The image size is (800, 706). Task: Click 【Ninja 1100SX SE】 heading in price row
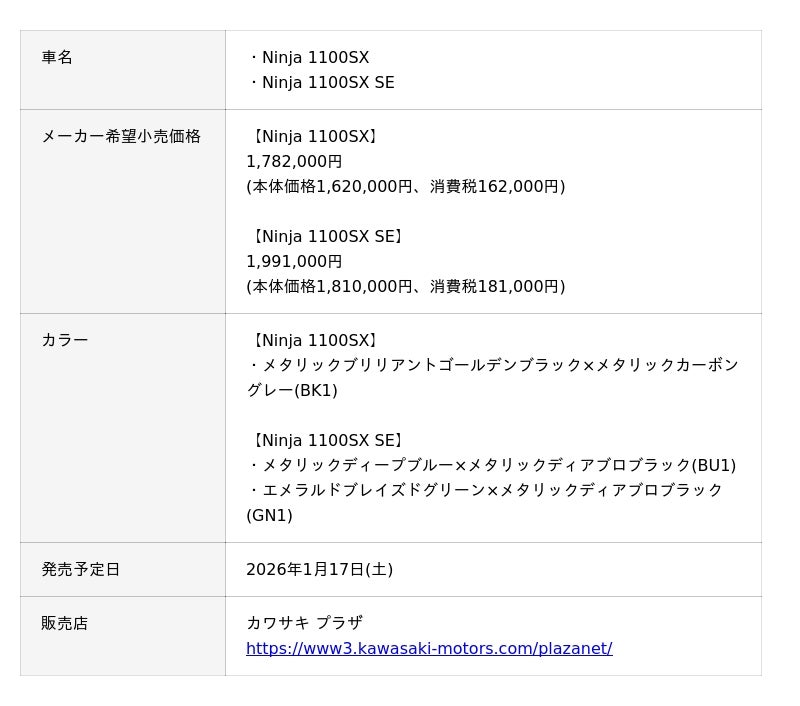(x=325, y=237)
